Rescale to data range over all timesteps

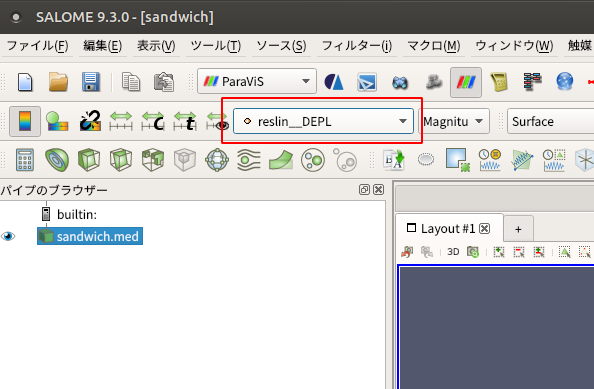tap(184, 121)
